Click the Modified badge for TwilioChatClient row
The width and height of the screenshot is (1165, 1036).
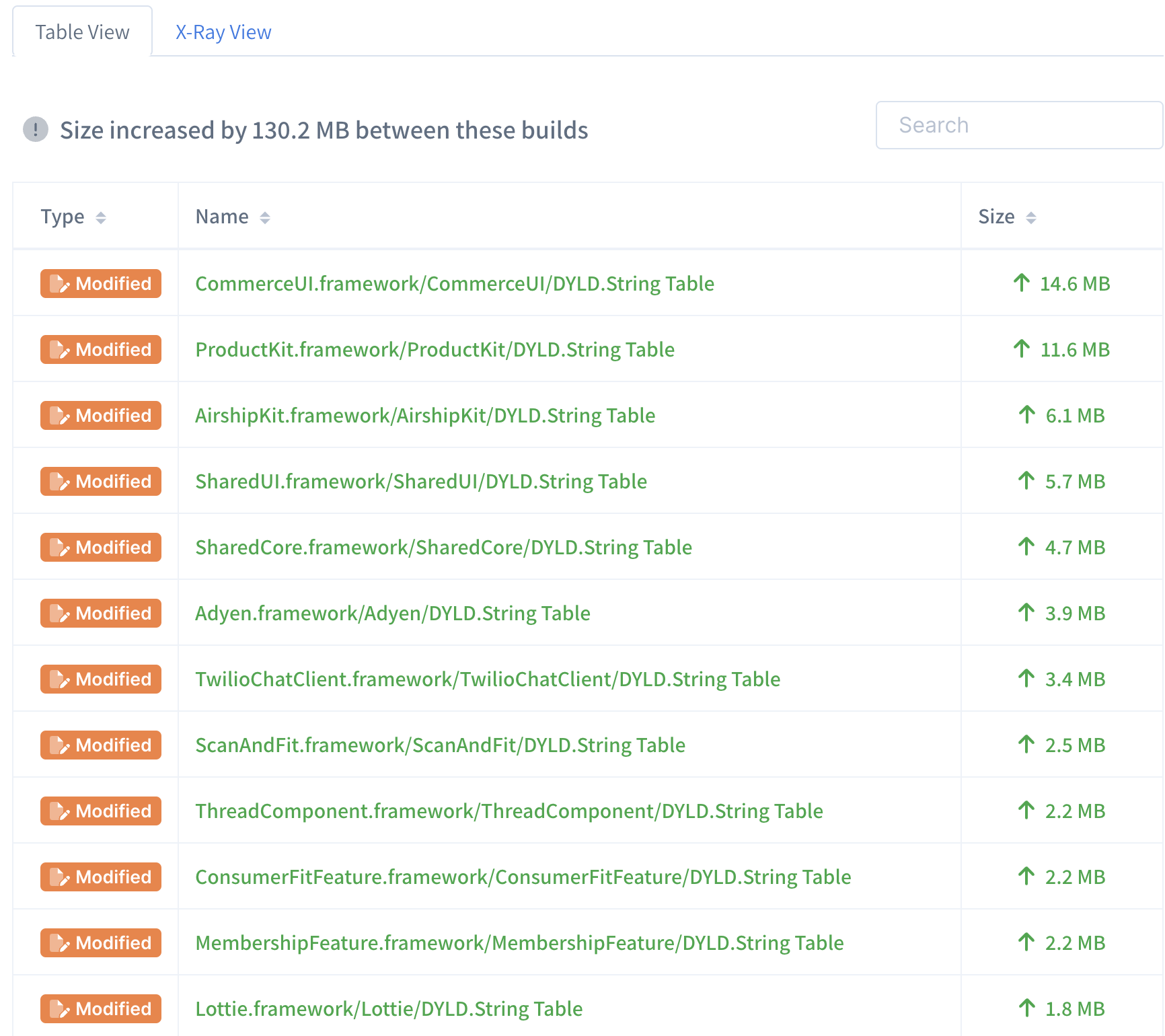101,679
